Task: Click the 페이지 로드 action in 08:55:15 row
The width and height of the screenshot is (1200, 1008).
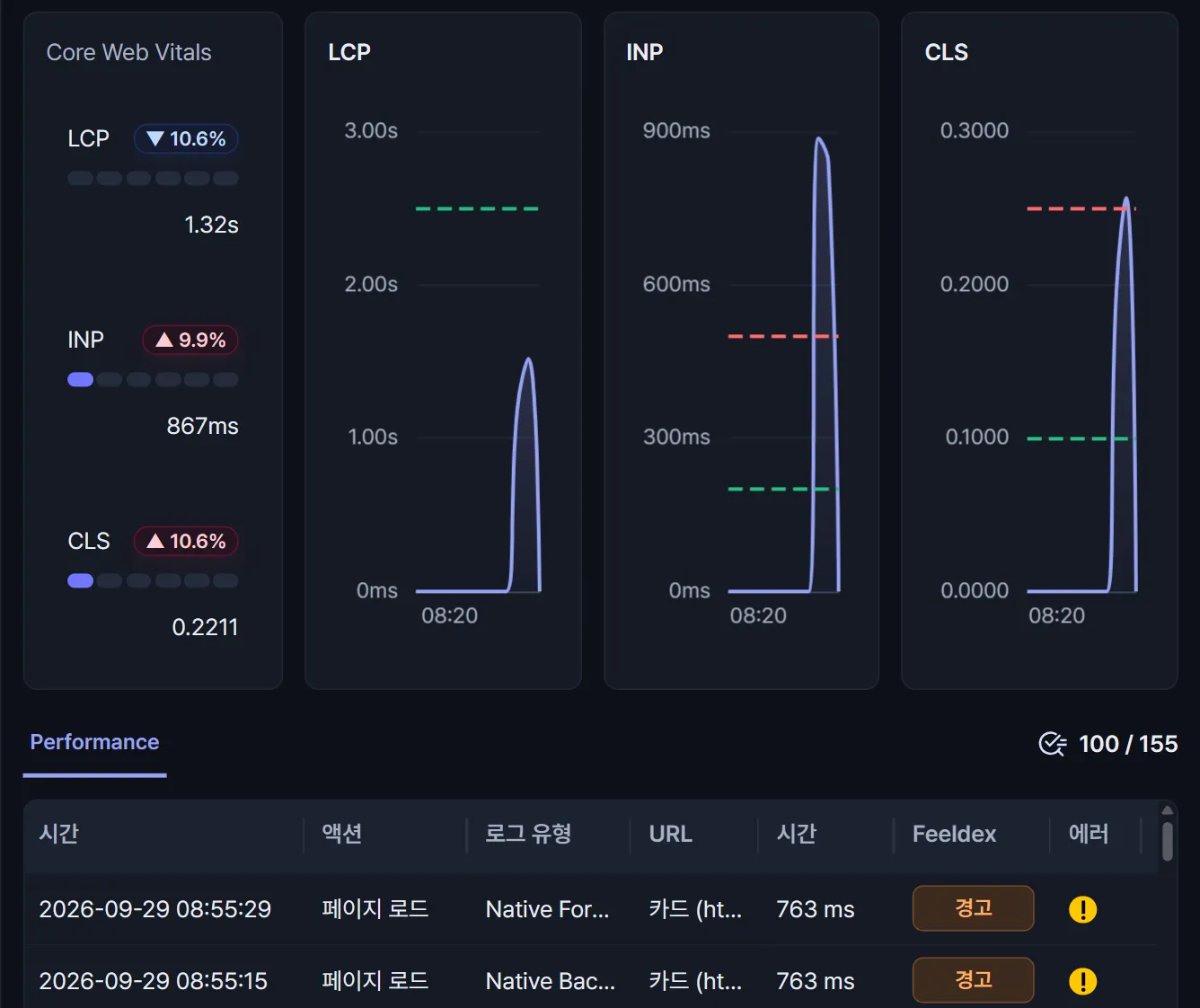Action: coord(375,981)
